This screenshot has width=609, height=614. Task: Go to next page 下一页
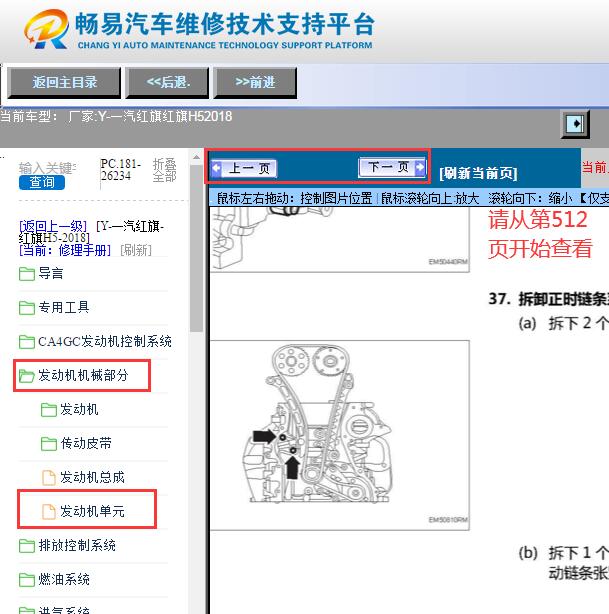pos(392,167)
